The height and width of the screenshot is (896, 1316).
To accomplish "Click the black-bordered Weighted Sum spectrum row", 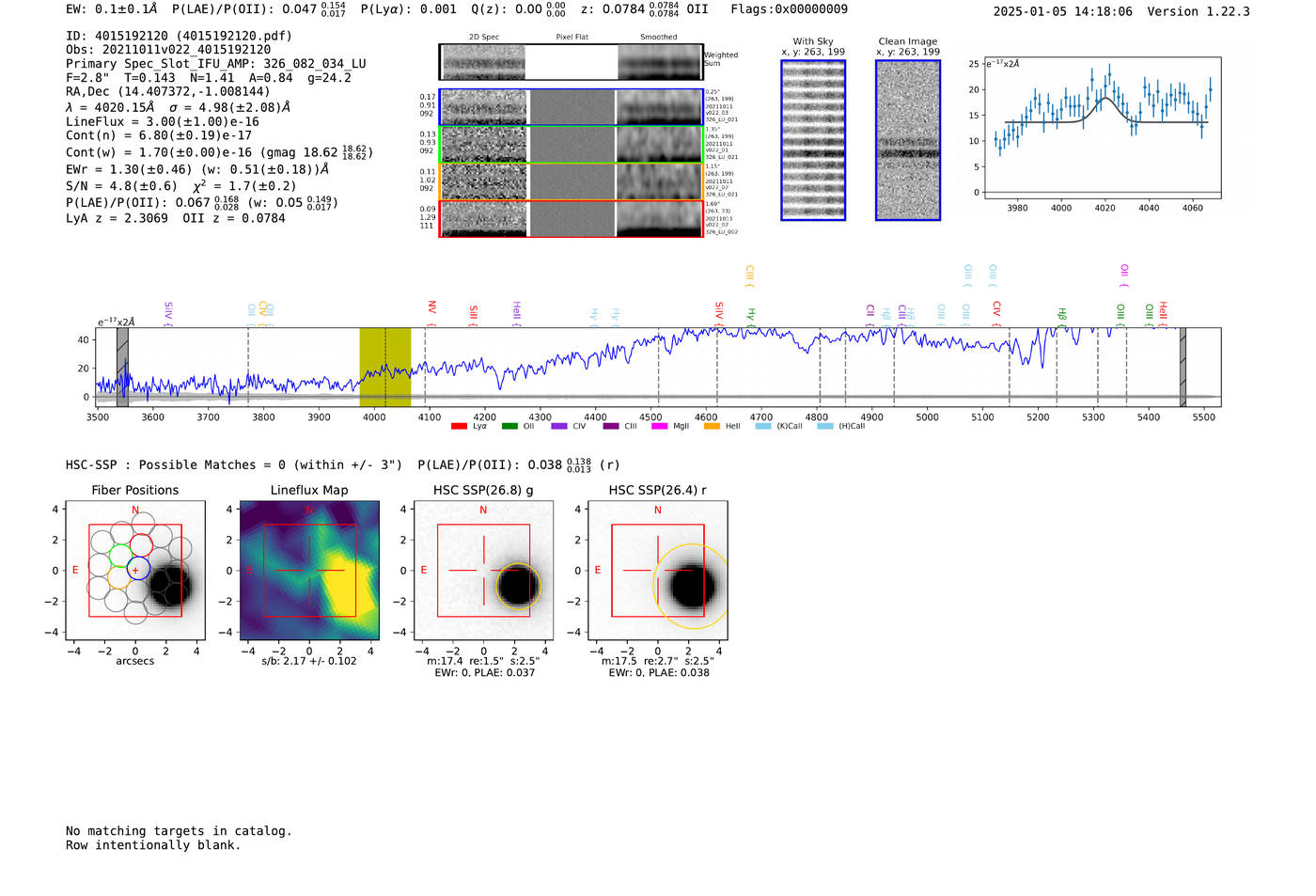I will coord(572,62).
